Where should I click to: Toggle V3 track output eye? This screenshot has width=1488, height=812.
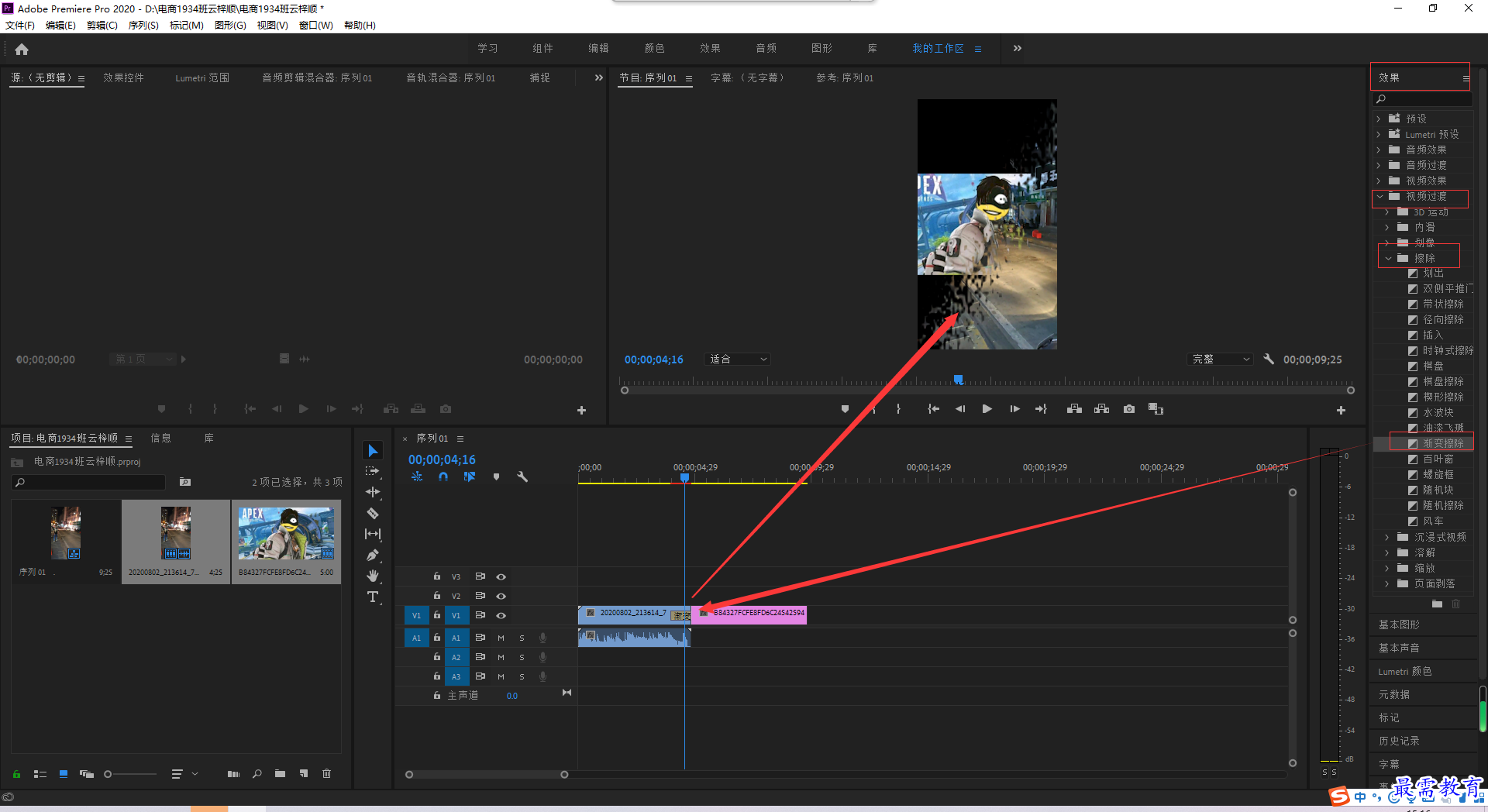501,576
